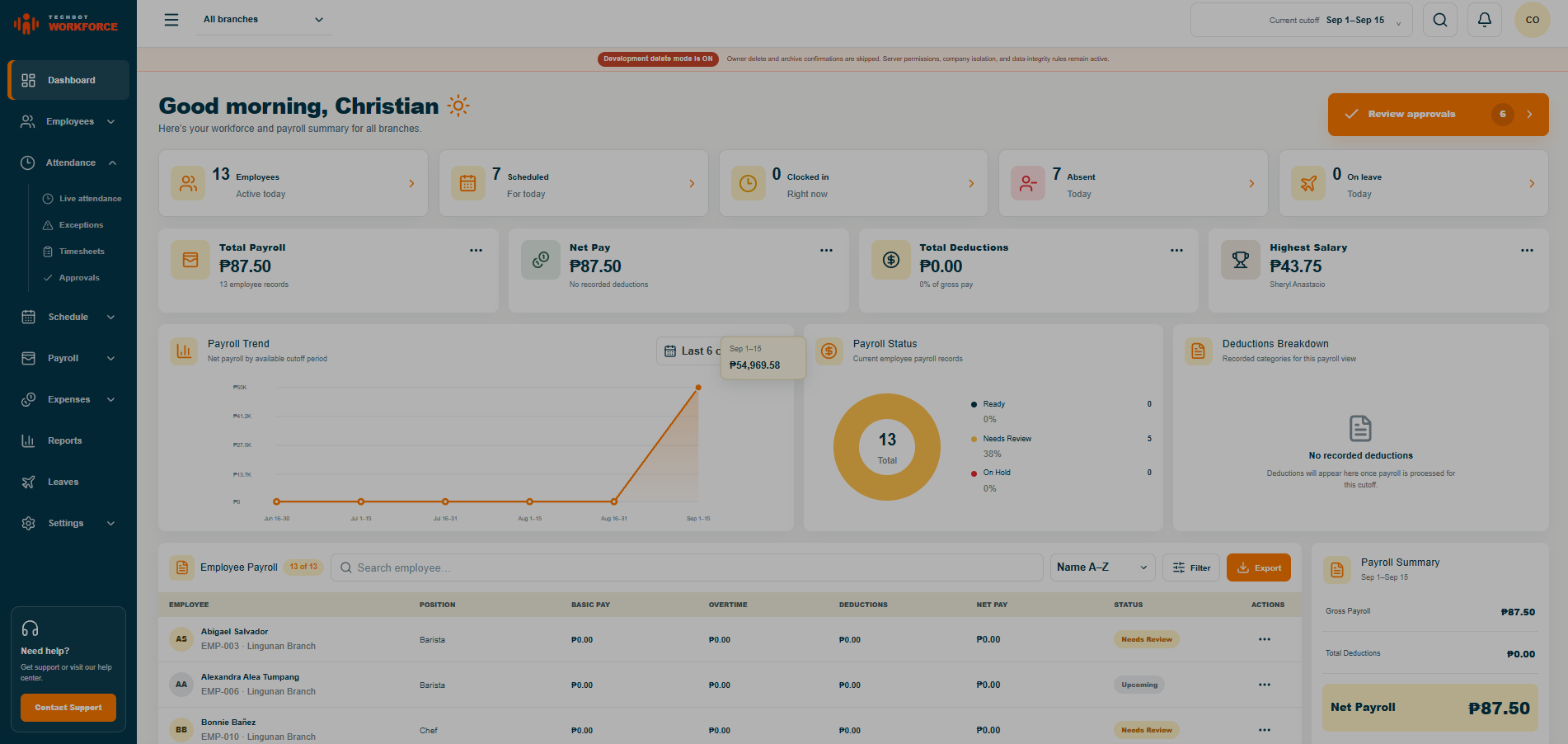Click the Scheduled calendar card icon
The height and width of the screenshot is (744, 1568).
pyautogui.click(x=467, y=183)
